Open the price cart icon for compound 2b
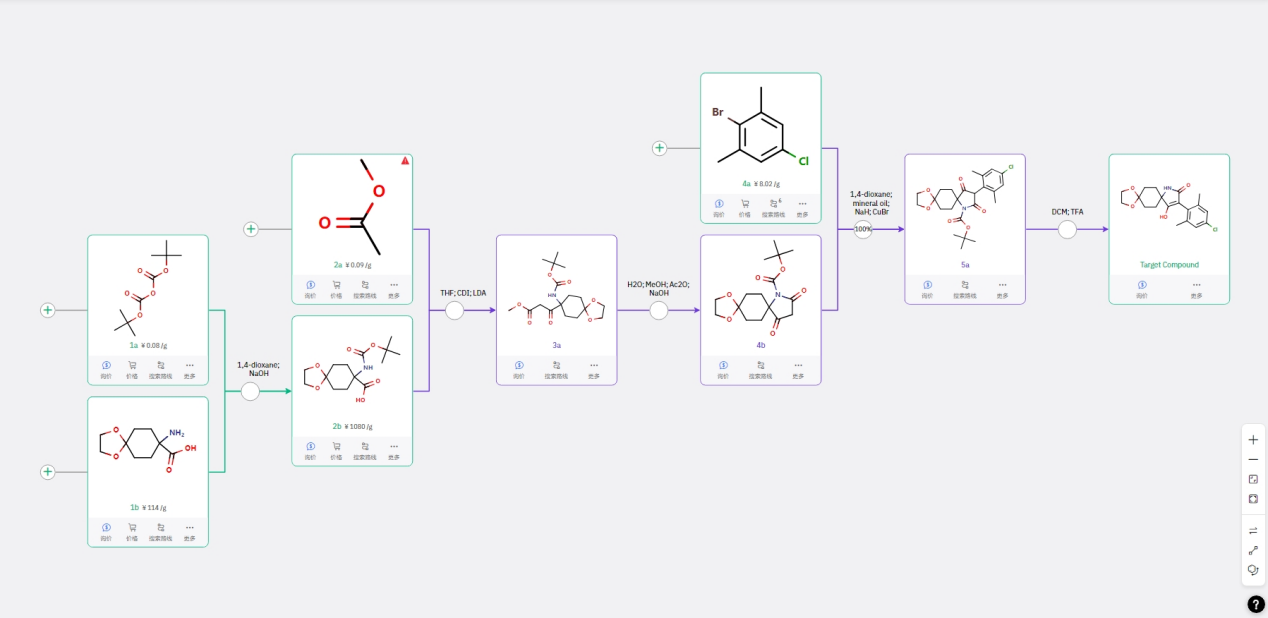This screenshot has height=618, width=1268. (337, 447)
